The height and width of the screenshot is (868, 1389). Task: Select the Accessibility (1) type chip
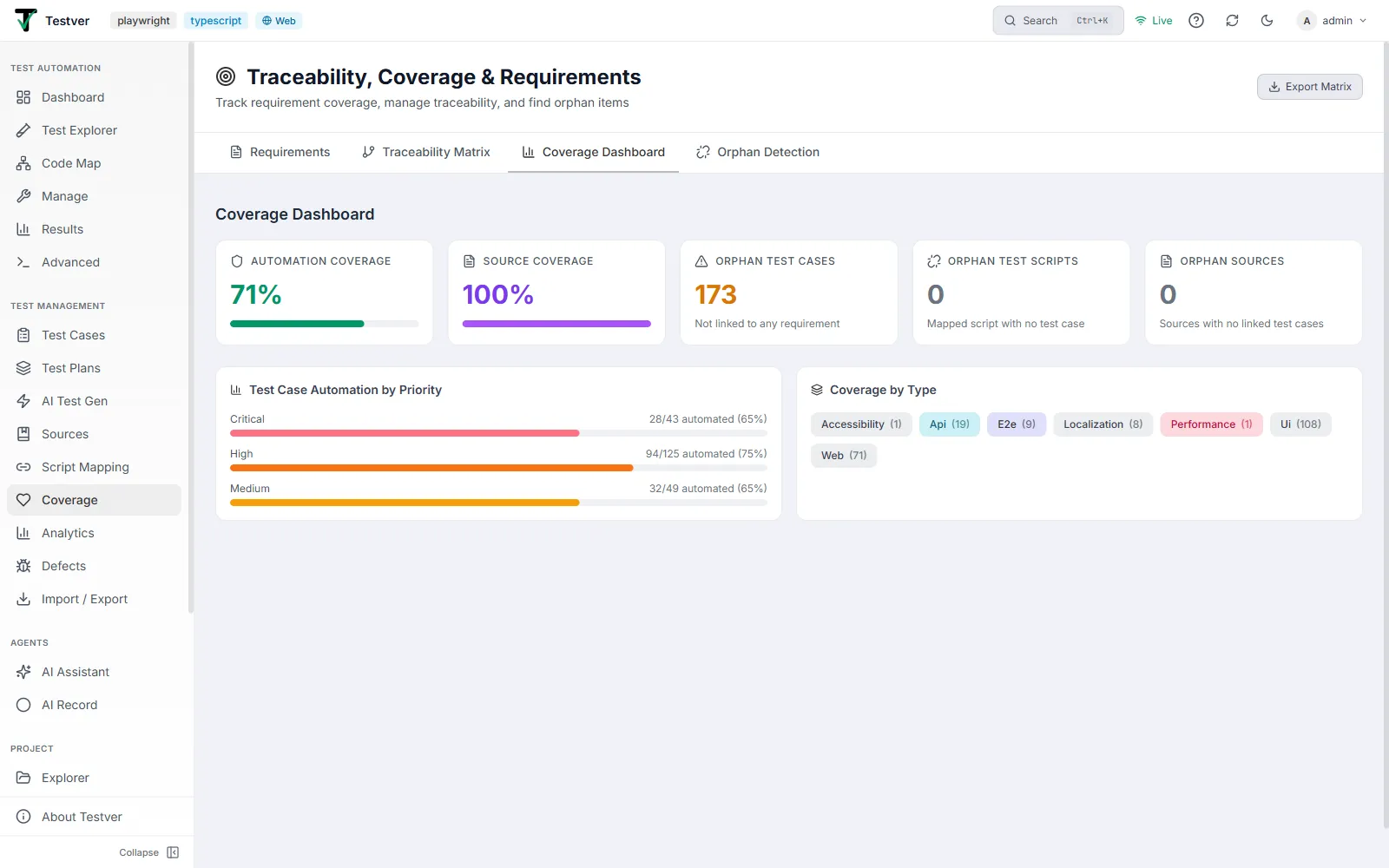pos(861,424)
